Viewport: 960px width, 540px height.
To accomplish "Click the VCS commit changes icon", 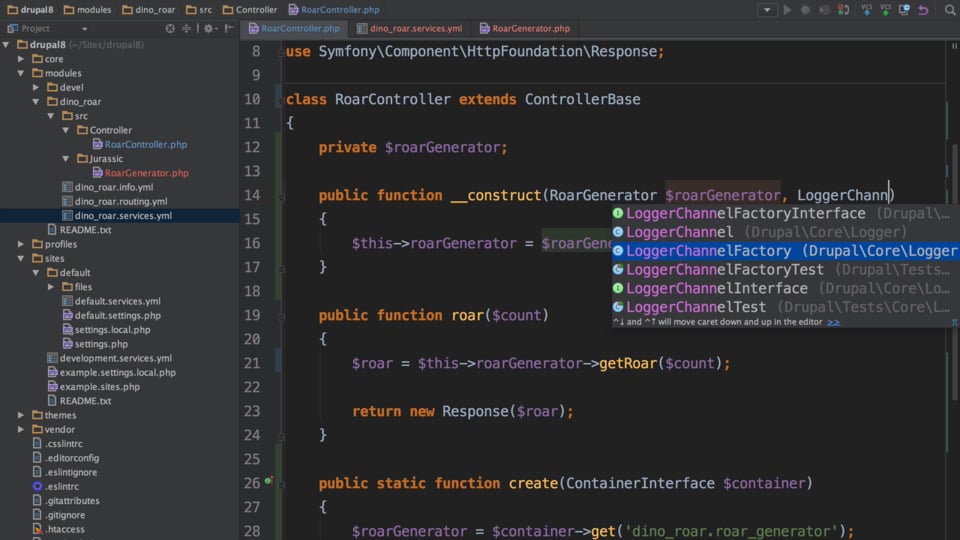I will click(x=885, y=9).
